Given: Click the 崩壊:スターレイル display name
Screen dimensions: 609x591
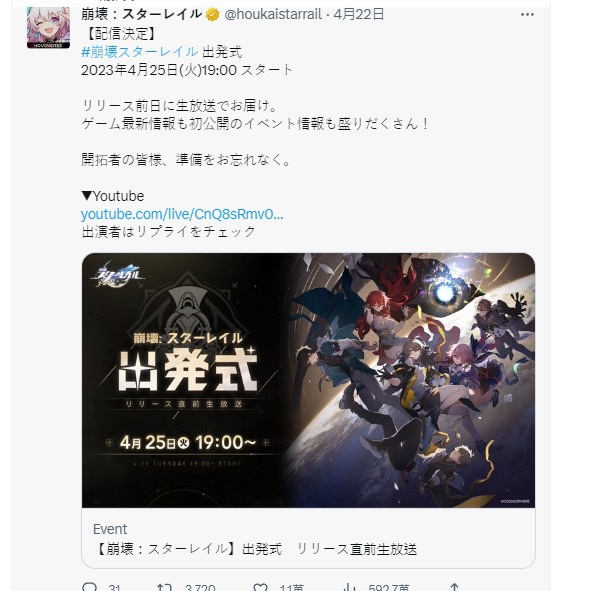Looking at the screenshot, I should coord(142,15).
